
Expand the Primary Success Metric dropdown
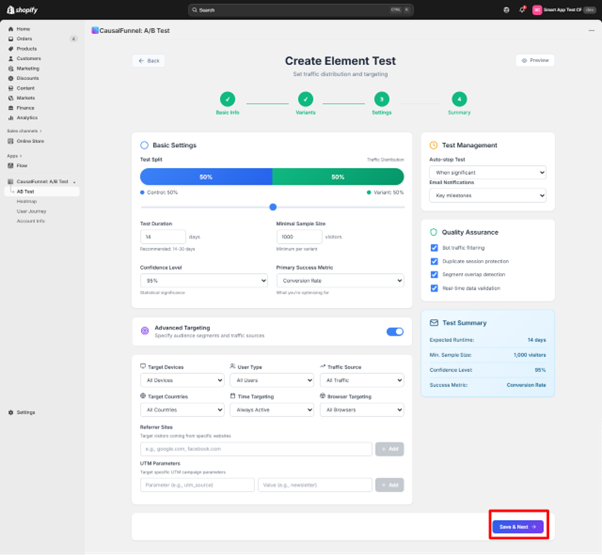pos(340,281)
